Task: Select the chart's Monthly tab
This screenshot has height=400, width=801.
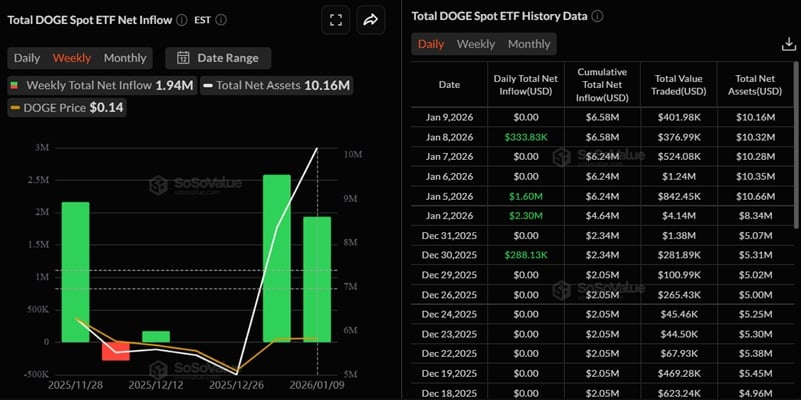Action: click(125, 58)
